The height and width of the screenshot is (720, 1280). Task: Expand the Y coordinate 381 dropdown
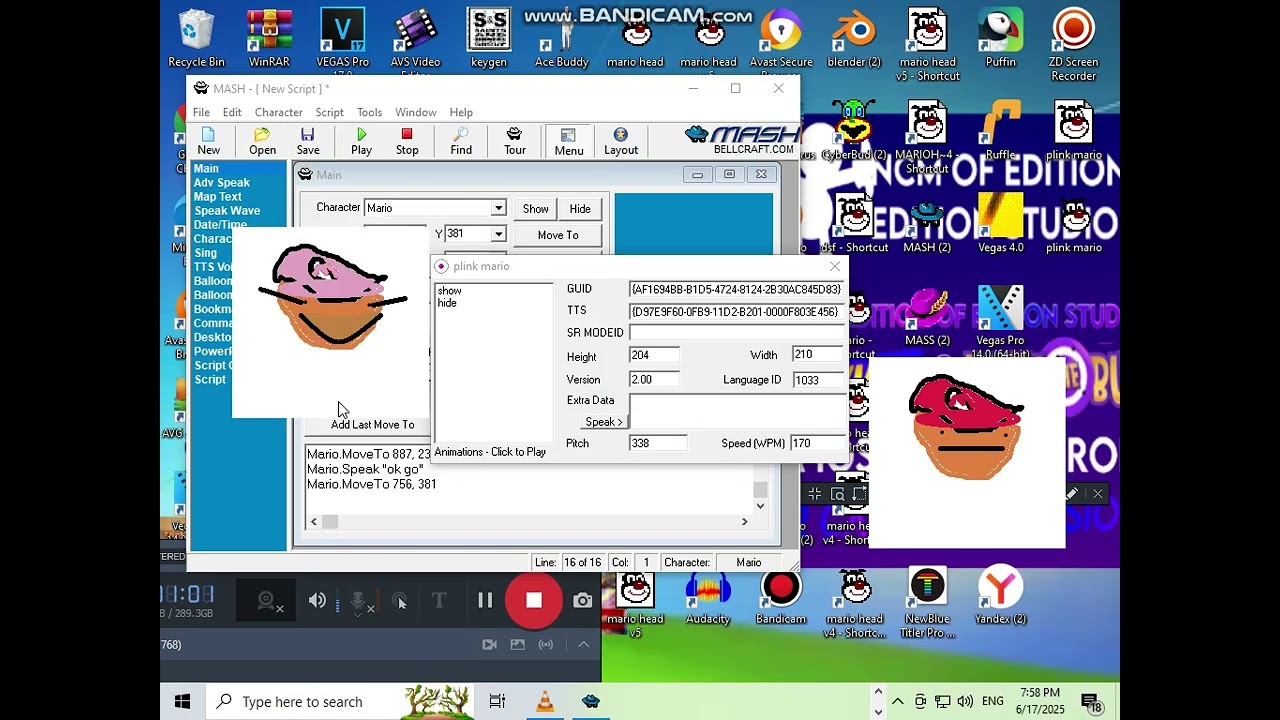497,234
